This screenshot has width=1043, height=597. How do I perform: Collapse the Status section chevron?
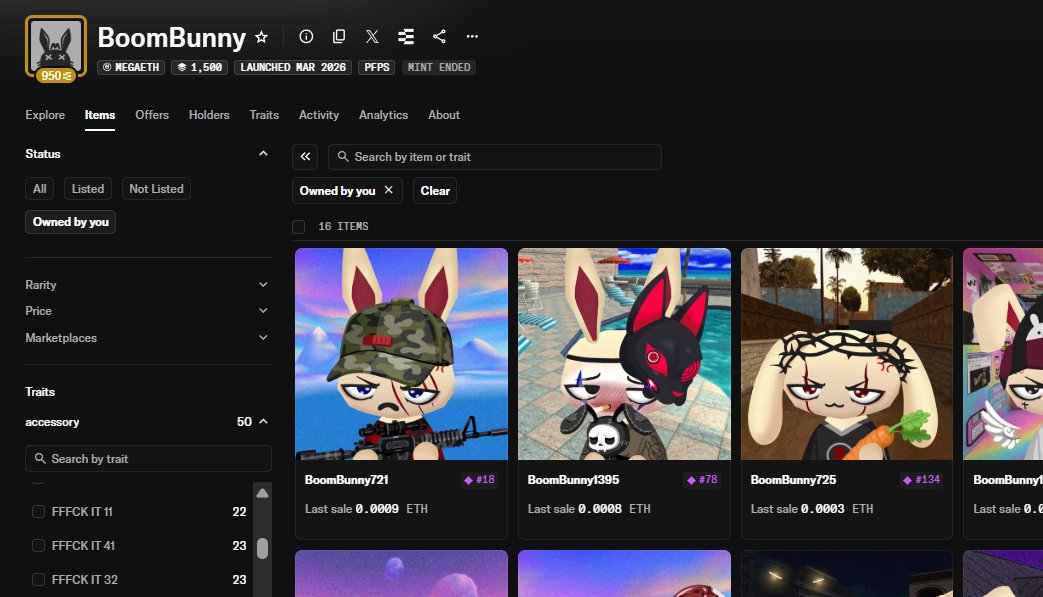click(x=263, y=154)
